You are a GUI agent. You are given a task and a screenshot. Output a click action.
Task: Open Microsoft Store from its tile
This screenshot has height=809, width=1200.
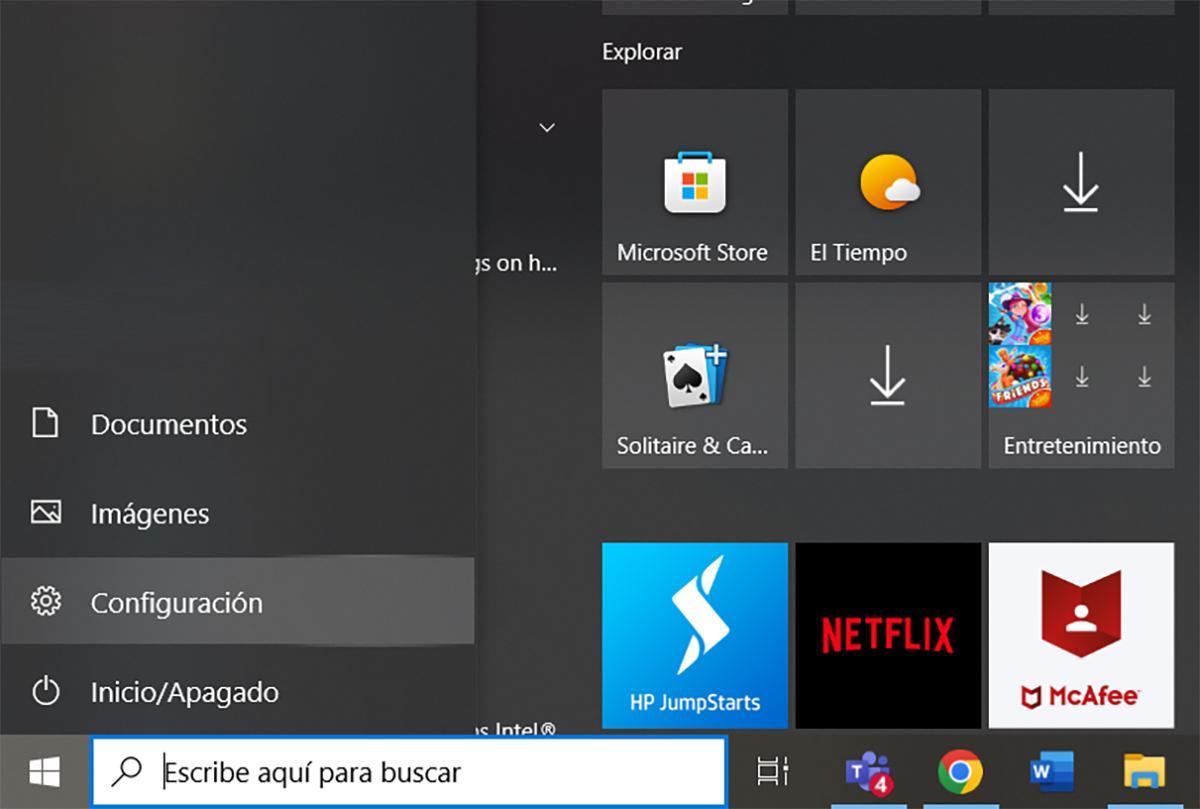(694, 182)
